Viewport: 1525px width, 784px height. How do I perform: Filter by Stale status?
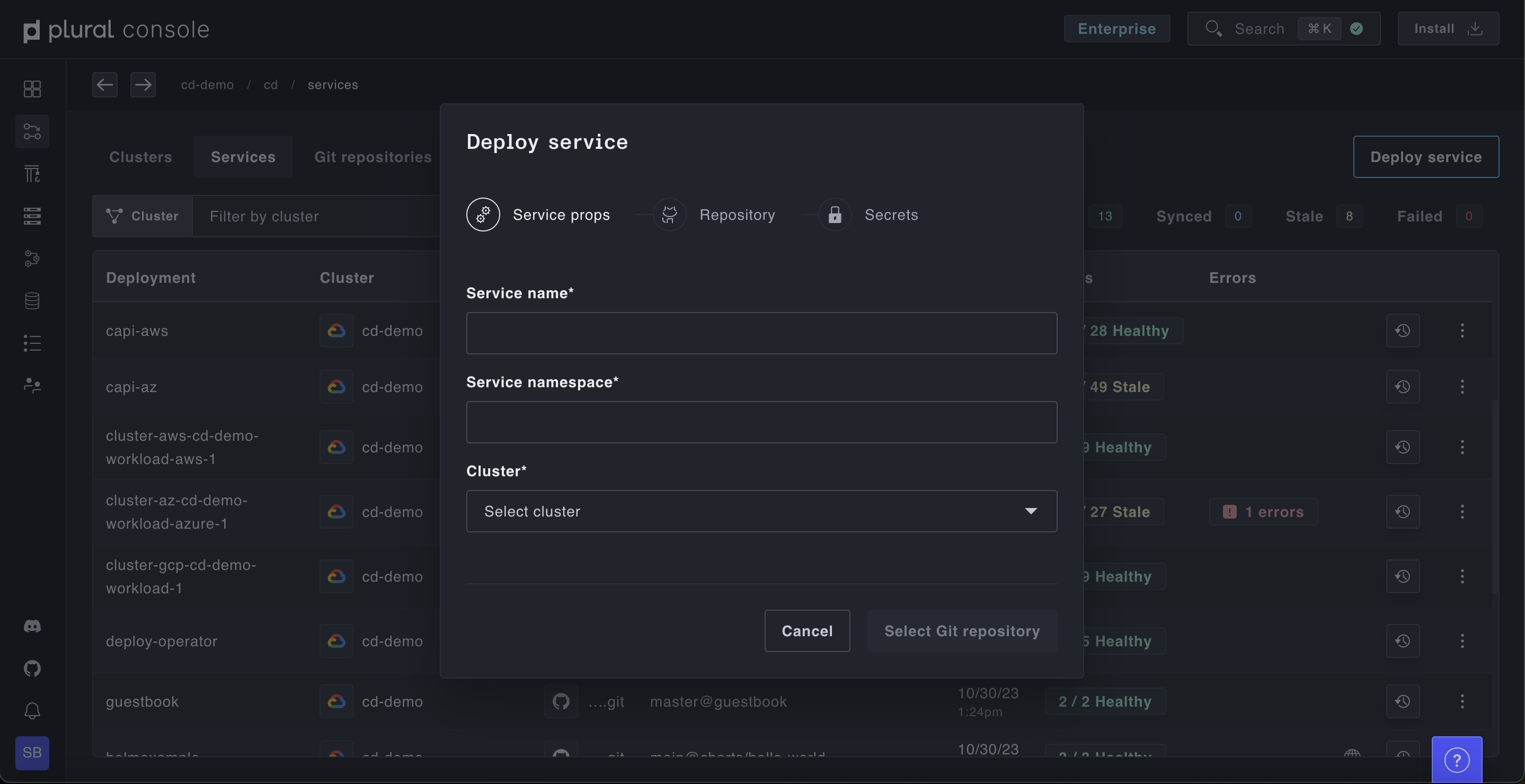(1324, 216)
